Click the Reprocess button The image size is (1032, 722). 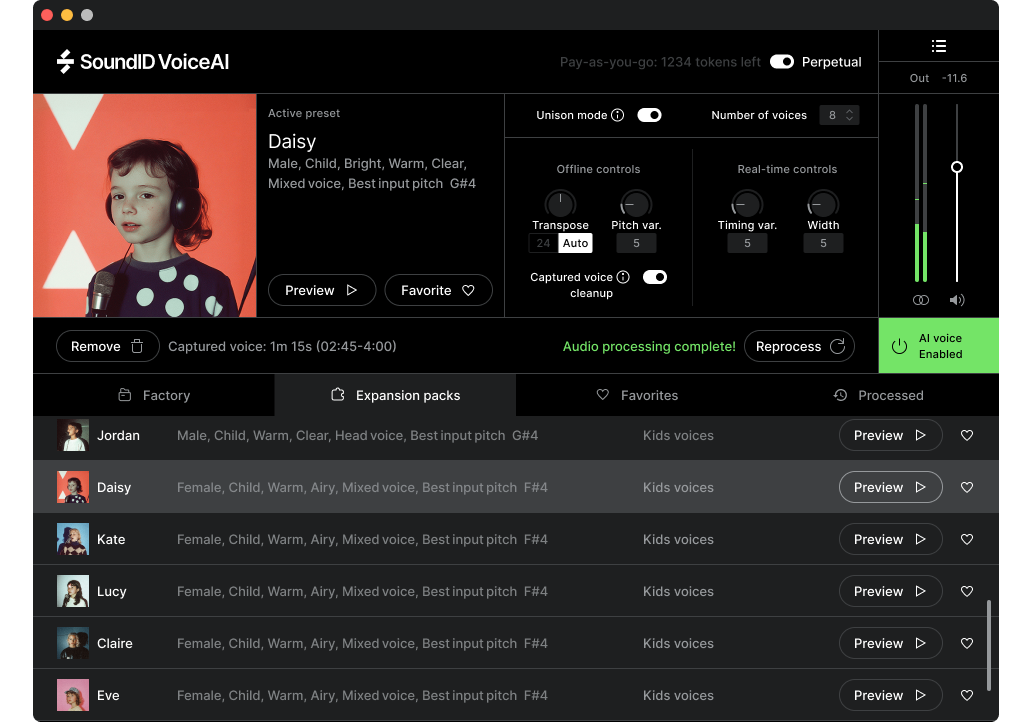pos(799,346)
